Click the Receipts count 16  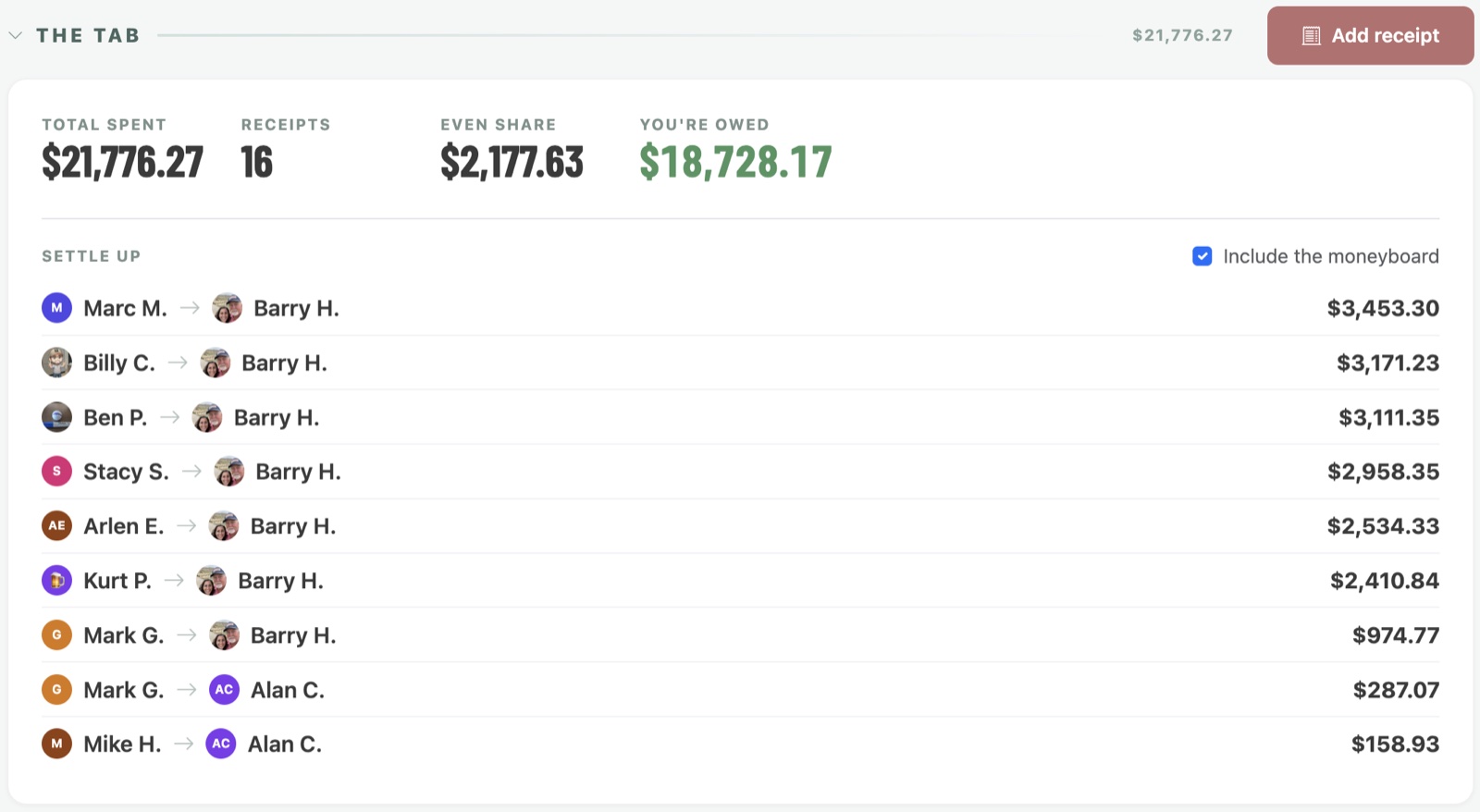pos(257,162)
